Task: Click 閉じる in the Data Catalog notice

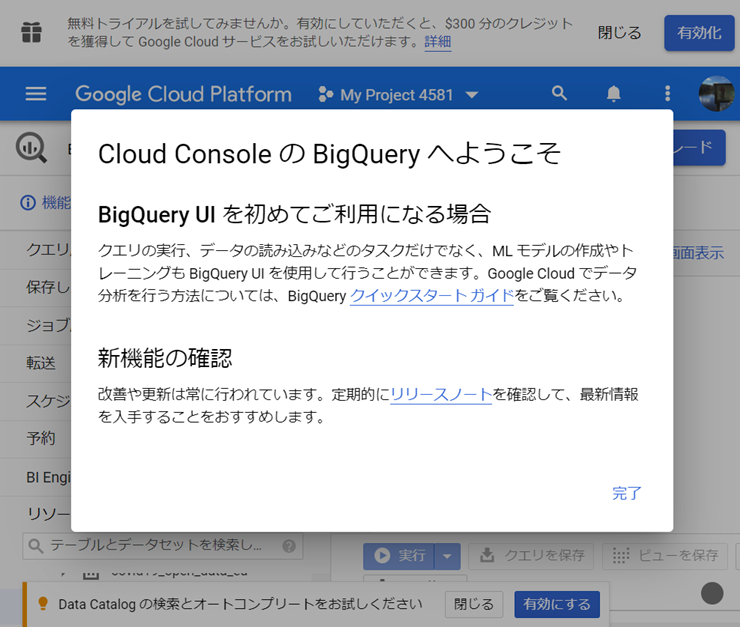Action: [473, 604]
